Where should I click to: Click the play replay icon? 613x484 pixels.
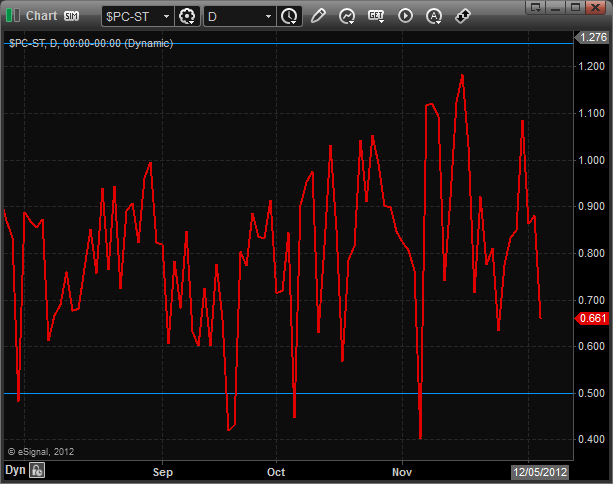[405, 16]
